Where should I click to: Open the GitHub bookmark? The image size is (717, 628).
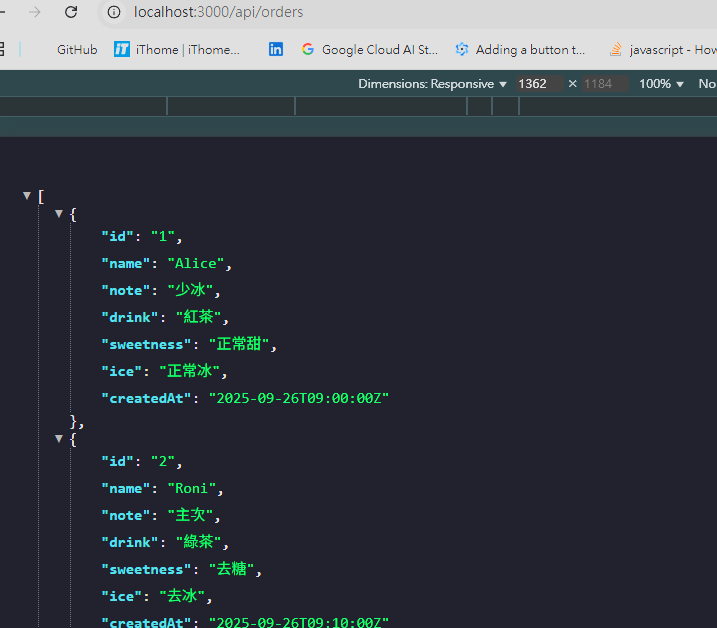pos(77,49)
